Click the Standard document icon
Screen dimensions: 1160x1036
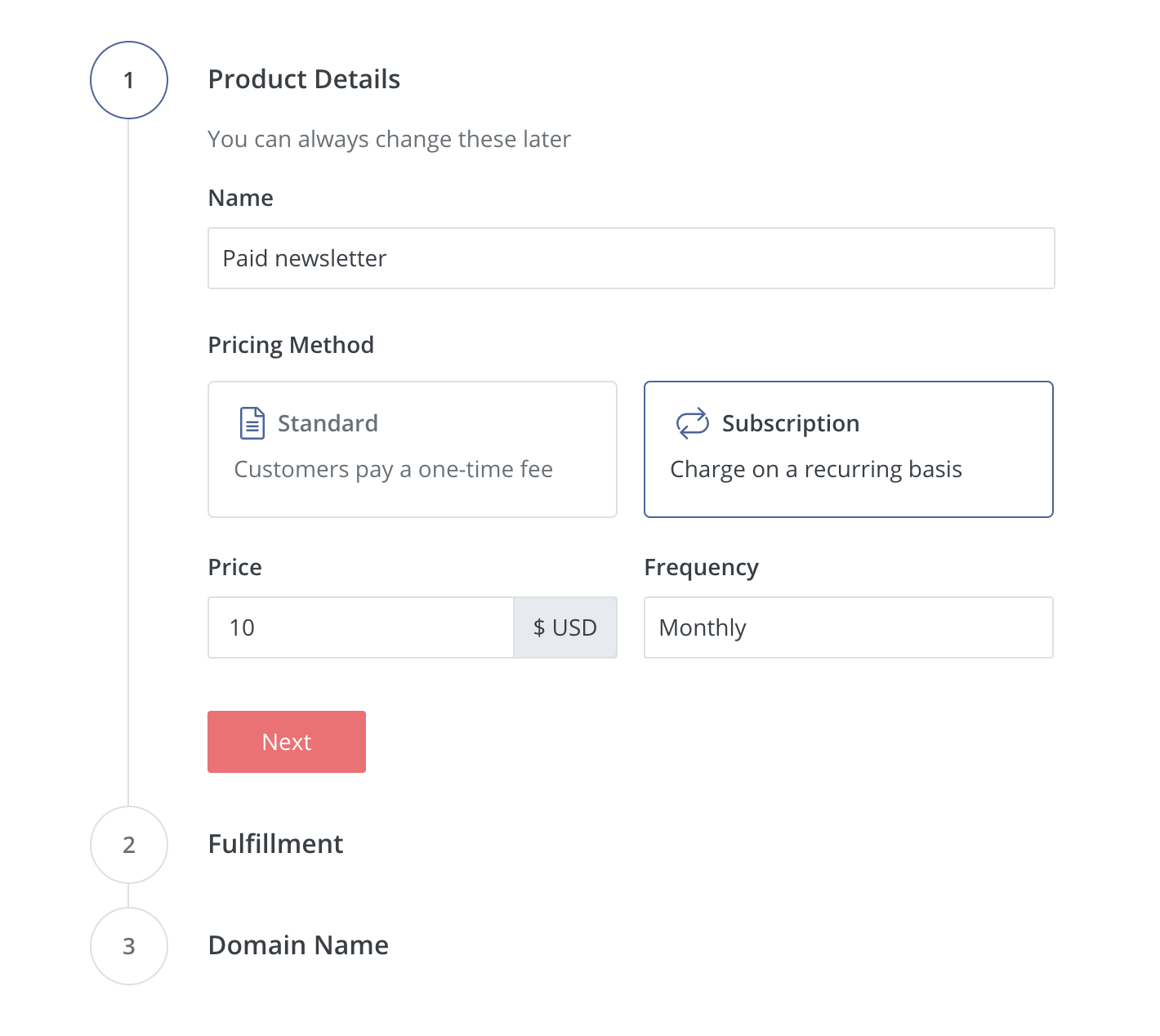point(252,423)
